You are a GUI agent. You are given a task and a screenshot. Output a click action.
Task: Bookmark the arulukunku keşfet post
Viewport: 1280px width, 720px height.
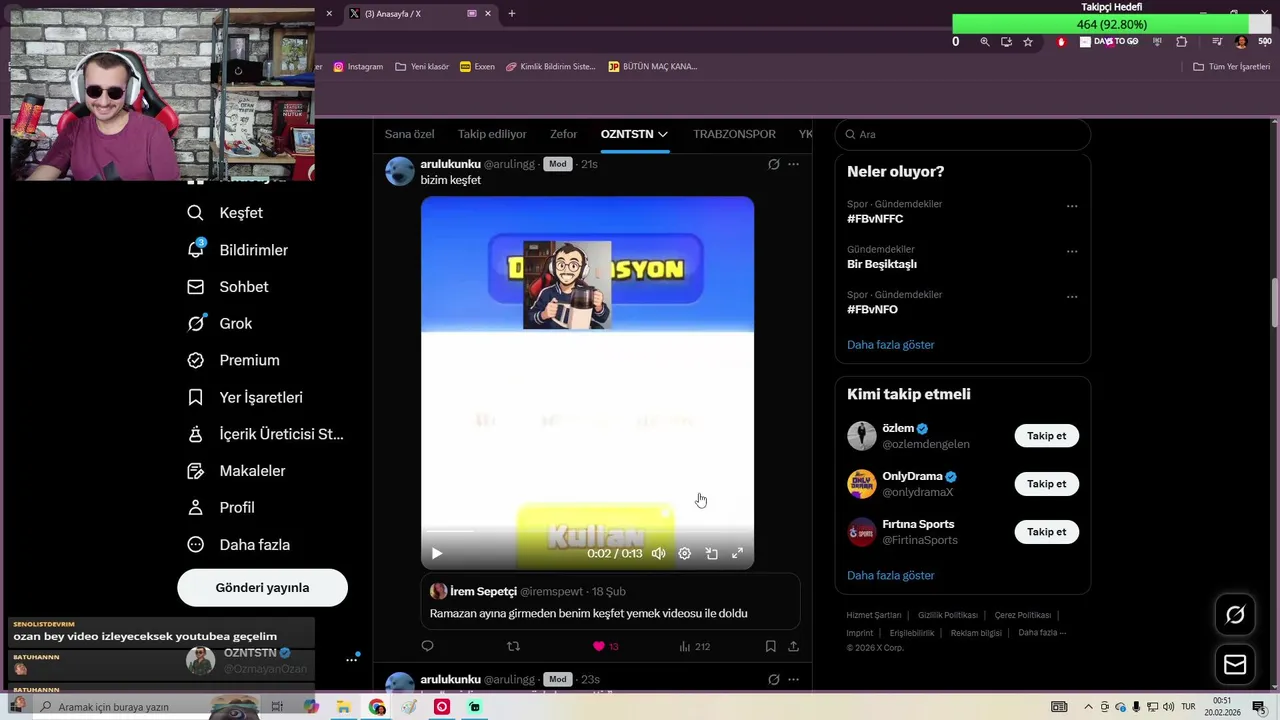pyautogui.click(x=770, y=647)
